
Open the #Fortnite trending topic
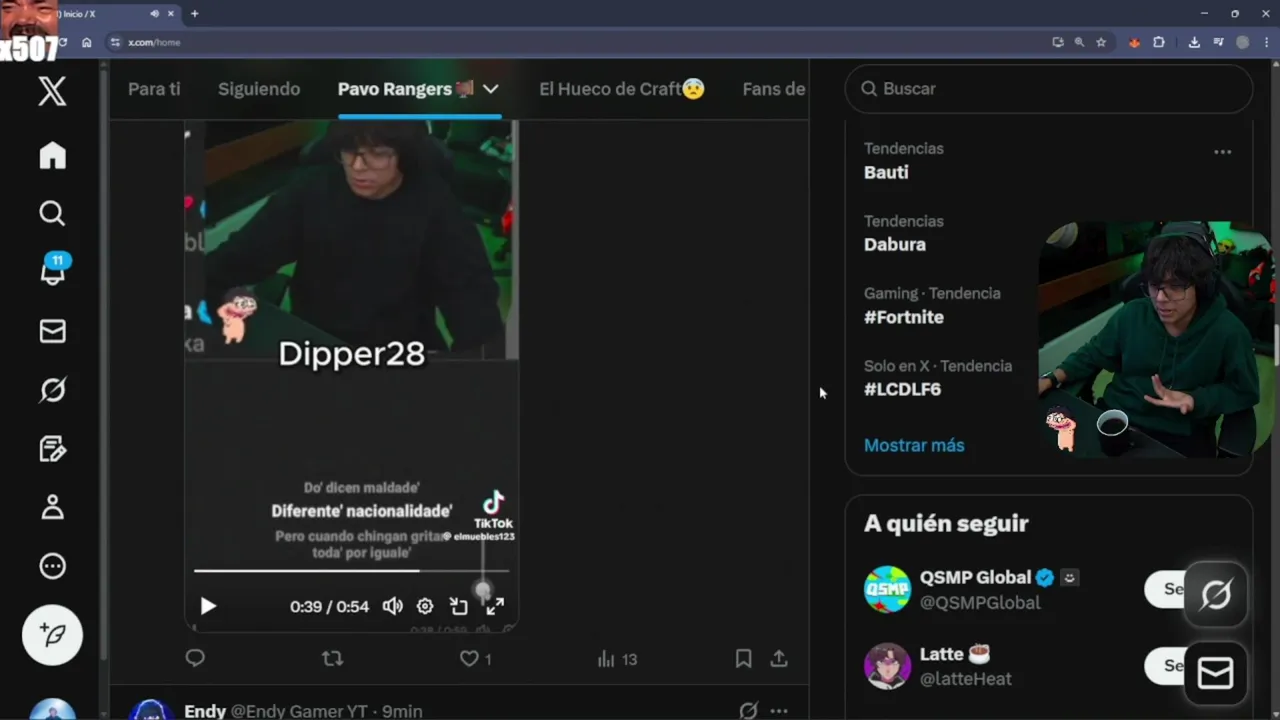(904, 317)
